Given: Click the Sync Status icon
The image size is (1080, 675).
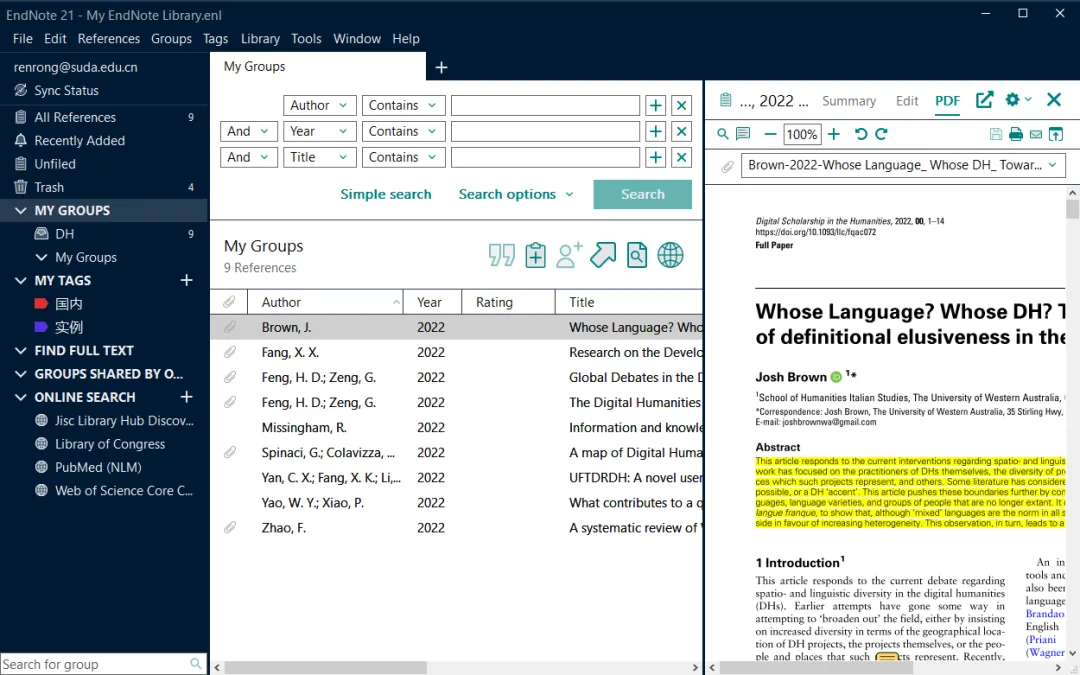Looking at the screenshot, I should (x=21, y=90).
